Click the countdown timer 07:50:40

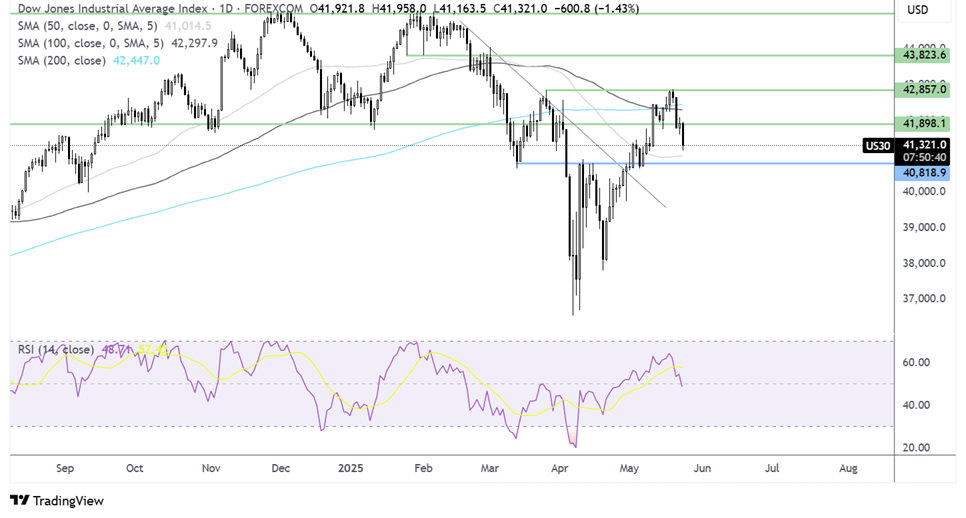pyautogui.click(x=924, y=158)
